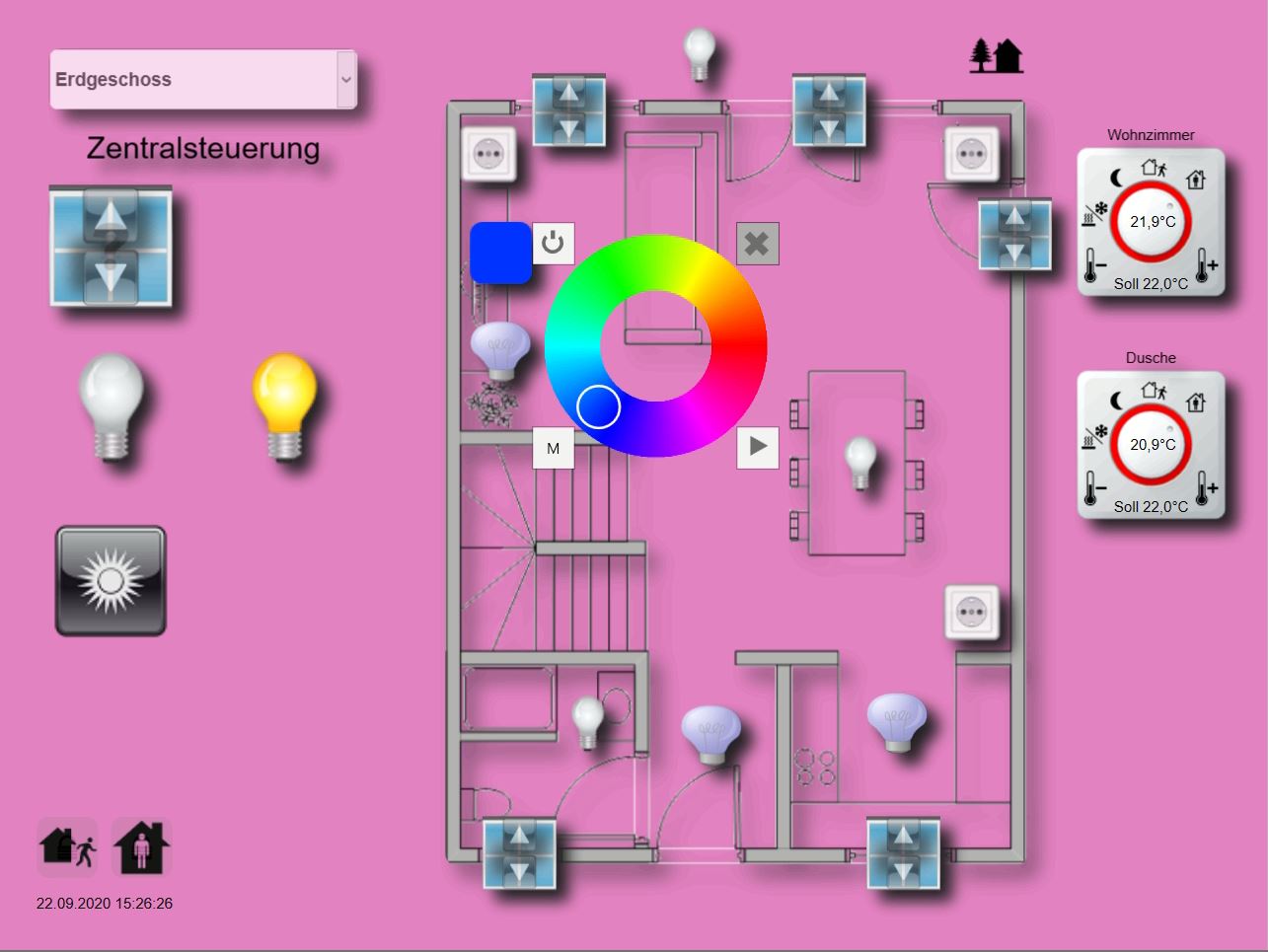Switch the wall socket at top-left room corner
The height and width of the screenshot is (952, 1268).
click(489, 155)
